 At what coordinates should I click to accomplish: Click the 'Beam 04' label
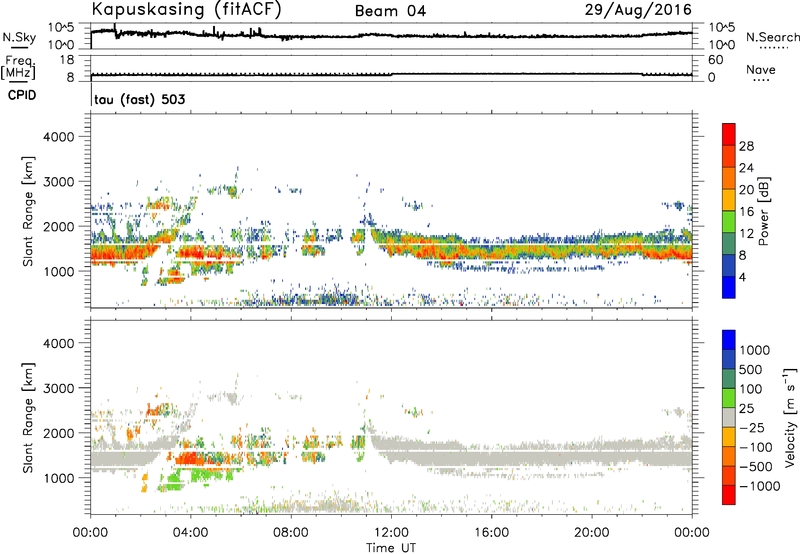pyautogui.click(x=390, y=11)
